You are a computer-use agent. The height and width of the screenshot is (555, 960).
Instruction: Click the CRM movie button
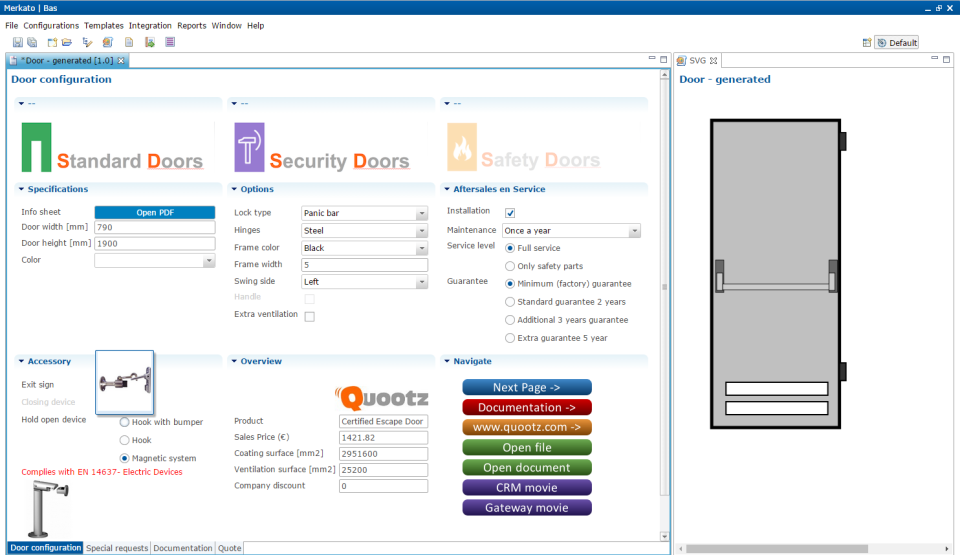tap(527, 488)
